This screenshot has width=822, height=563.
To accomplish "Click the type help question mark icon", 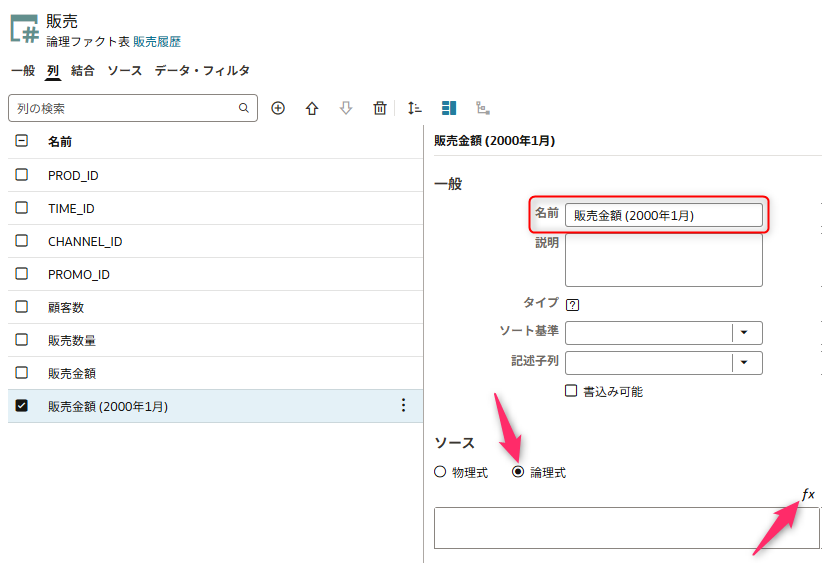I will 572,305.
